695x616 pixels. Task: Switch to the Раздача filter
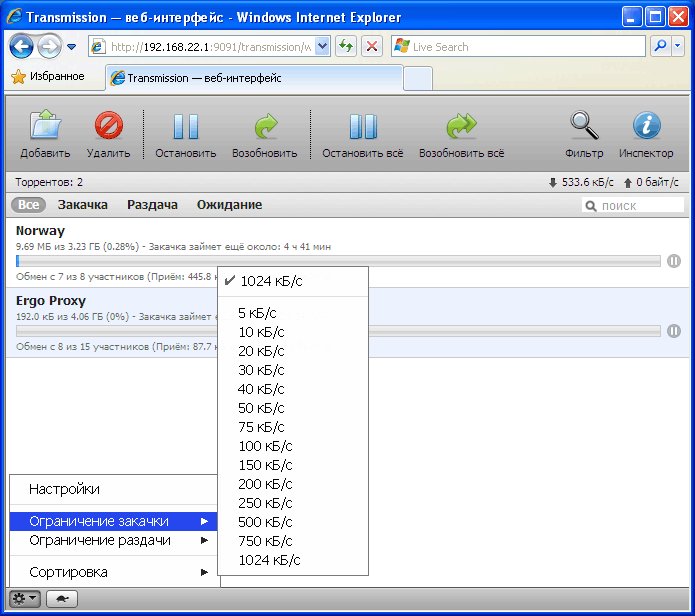point(152,205)
